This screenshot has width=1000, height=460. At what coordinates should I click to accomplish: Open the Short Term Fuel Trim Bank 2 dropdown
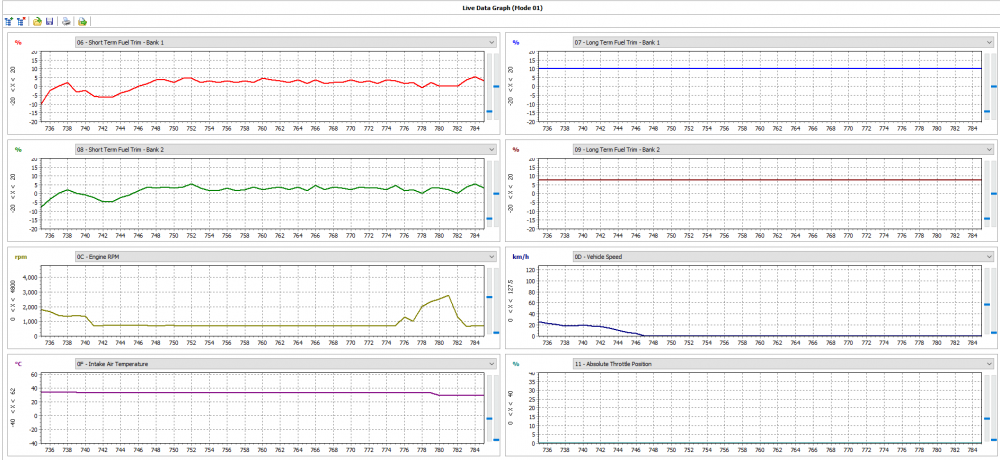284,149
